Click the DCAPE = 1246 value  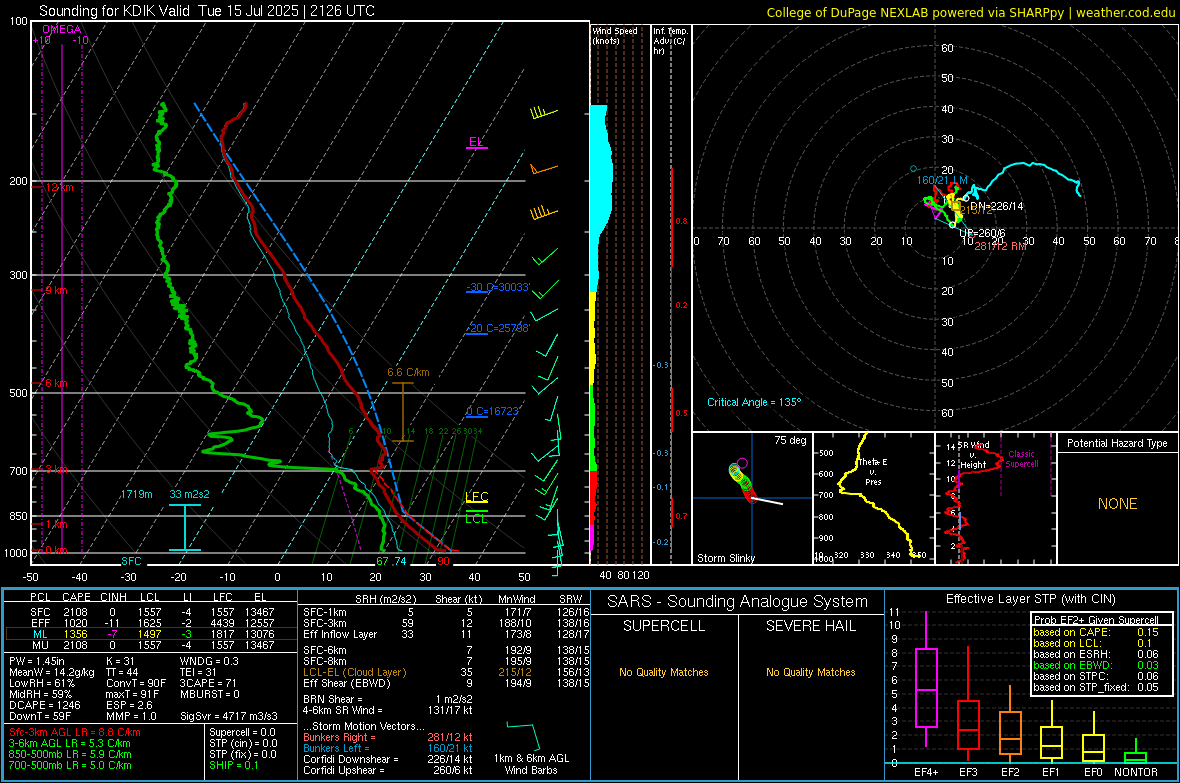click(44, 705)
